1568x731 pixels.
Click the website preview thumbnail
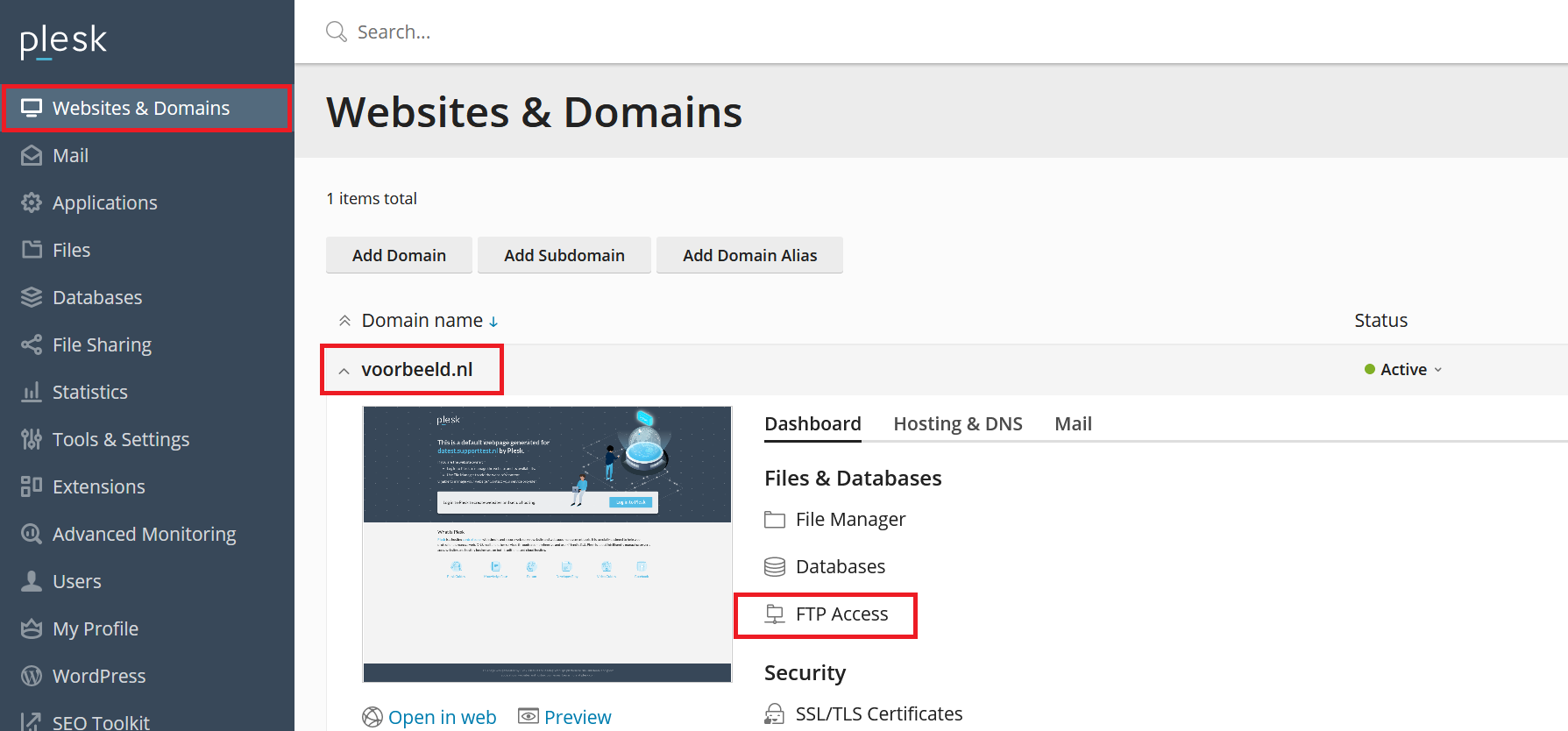[x=547, y=544]
